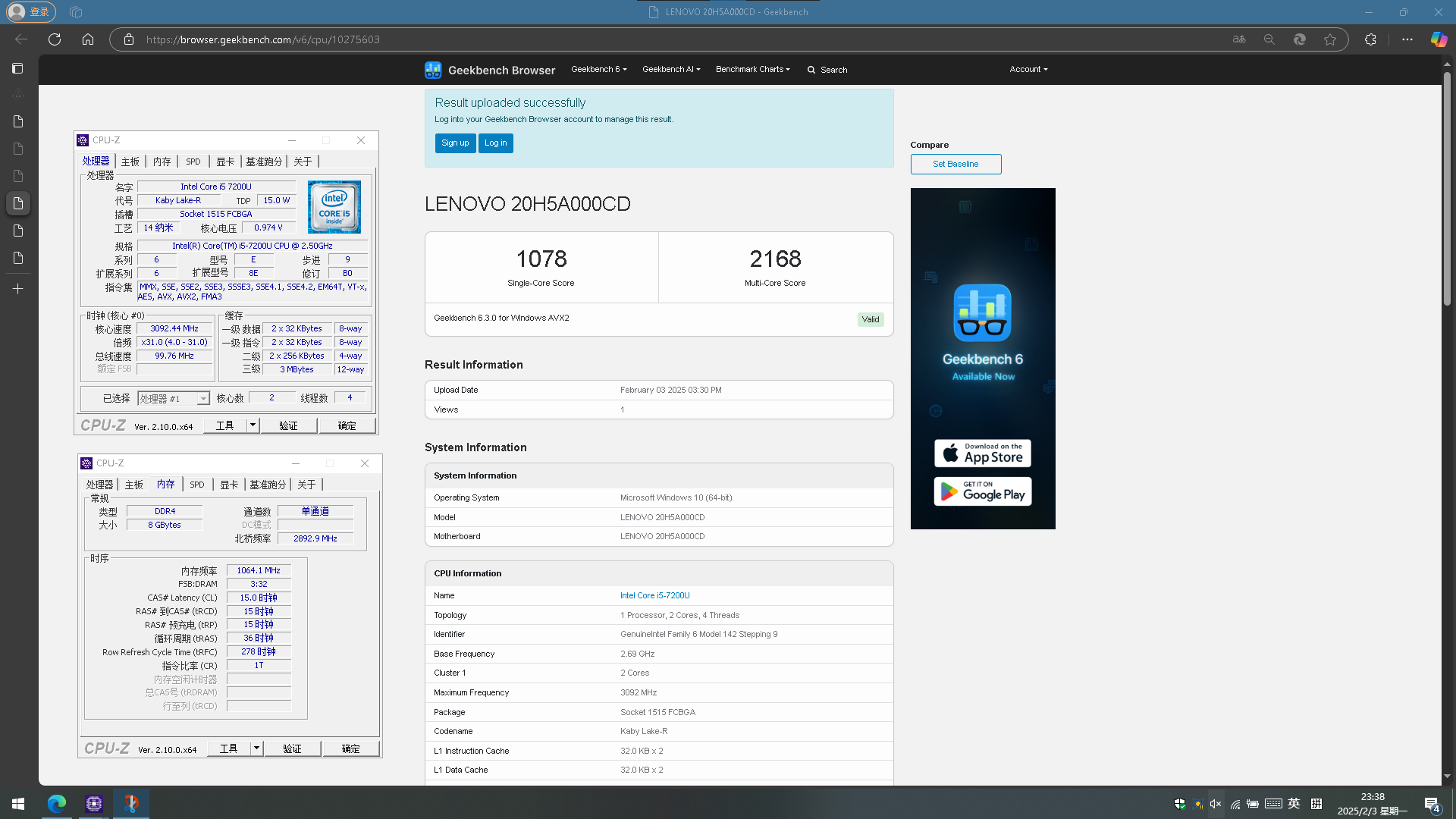Open the workspaces icon in title bar

pos(76,12)
